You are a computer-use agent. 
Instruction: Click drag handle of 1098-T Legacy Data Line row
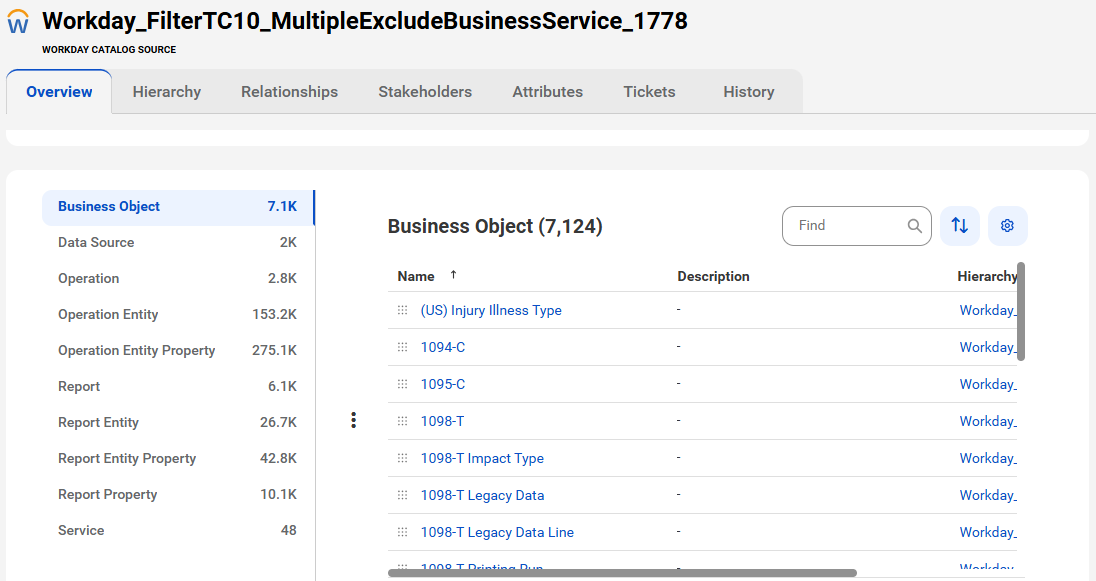pos(403,532)
